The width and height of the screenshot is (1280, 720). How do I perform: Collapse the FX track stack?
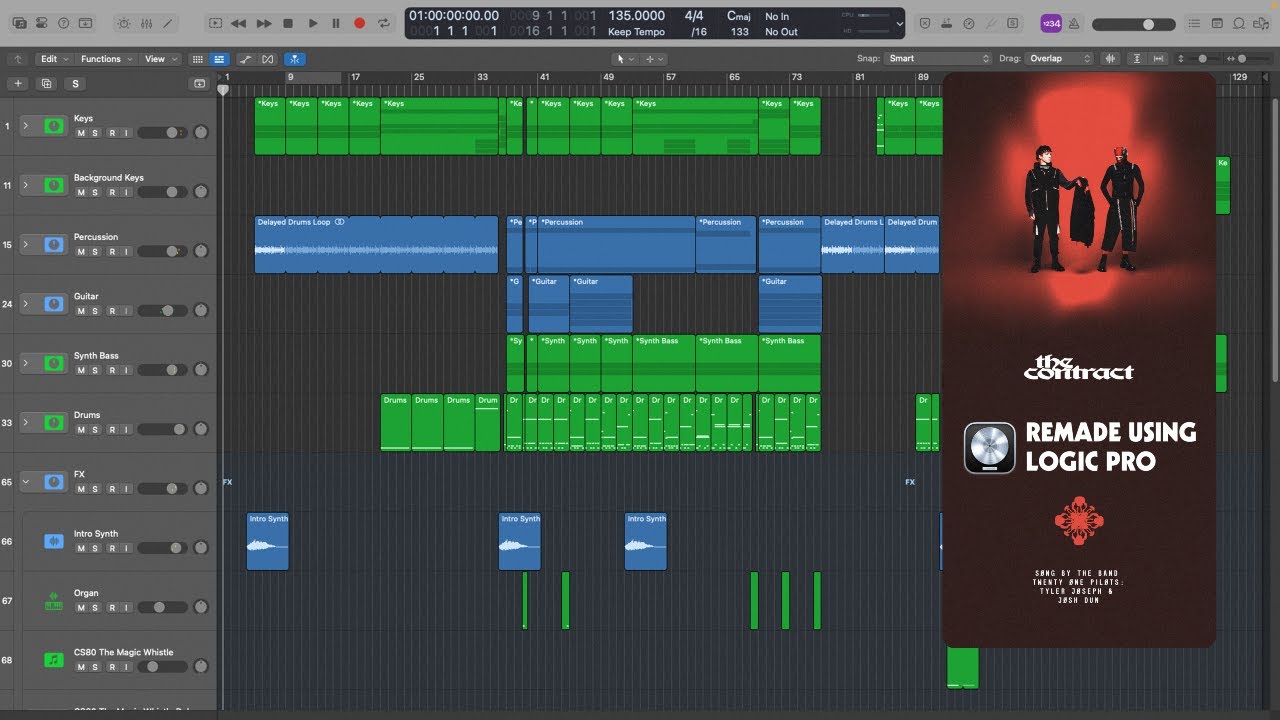27,482
